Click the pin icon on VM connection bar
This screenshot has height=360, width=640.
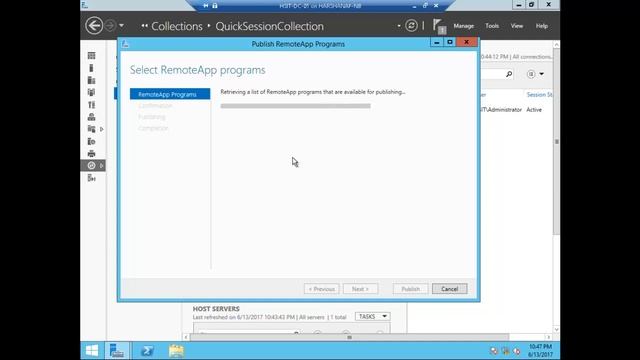click(x=206, y=6)
